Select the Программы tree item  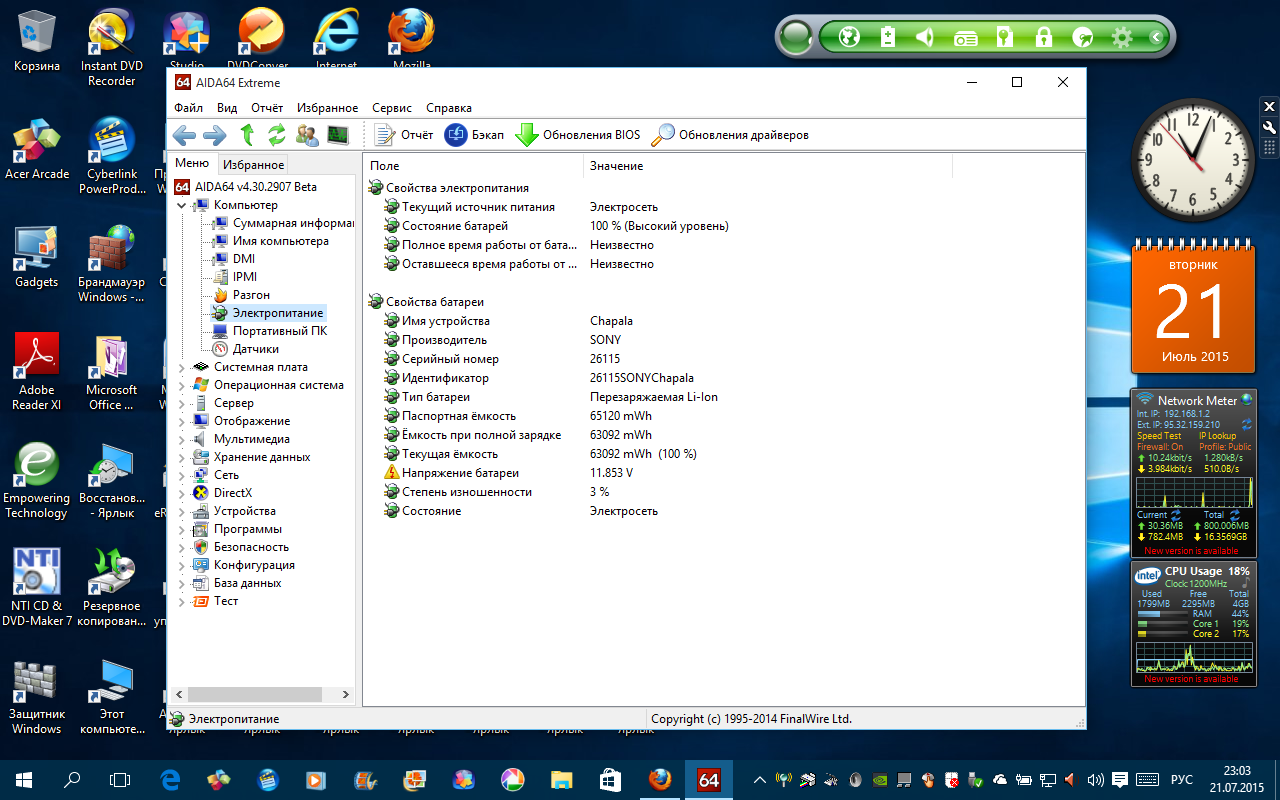pyautogui.click(x=238, y=529)
